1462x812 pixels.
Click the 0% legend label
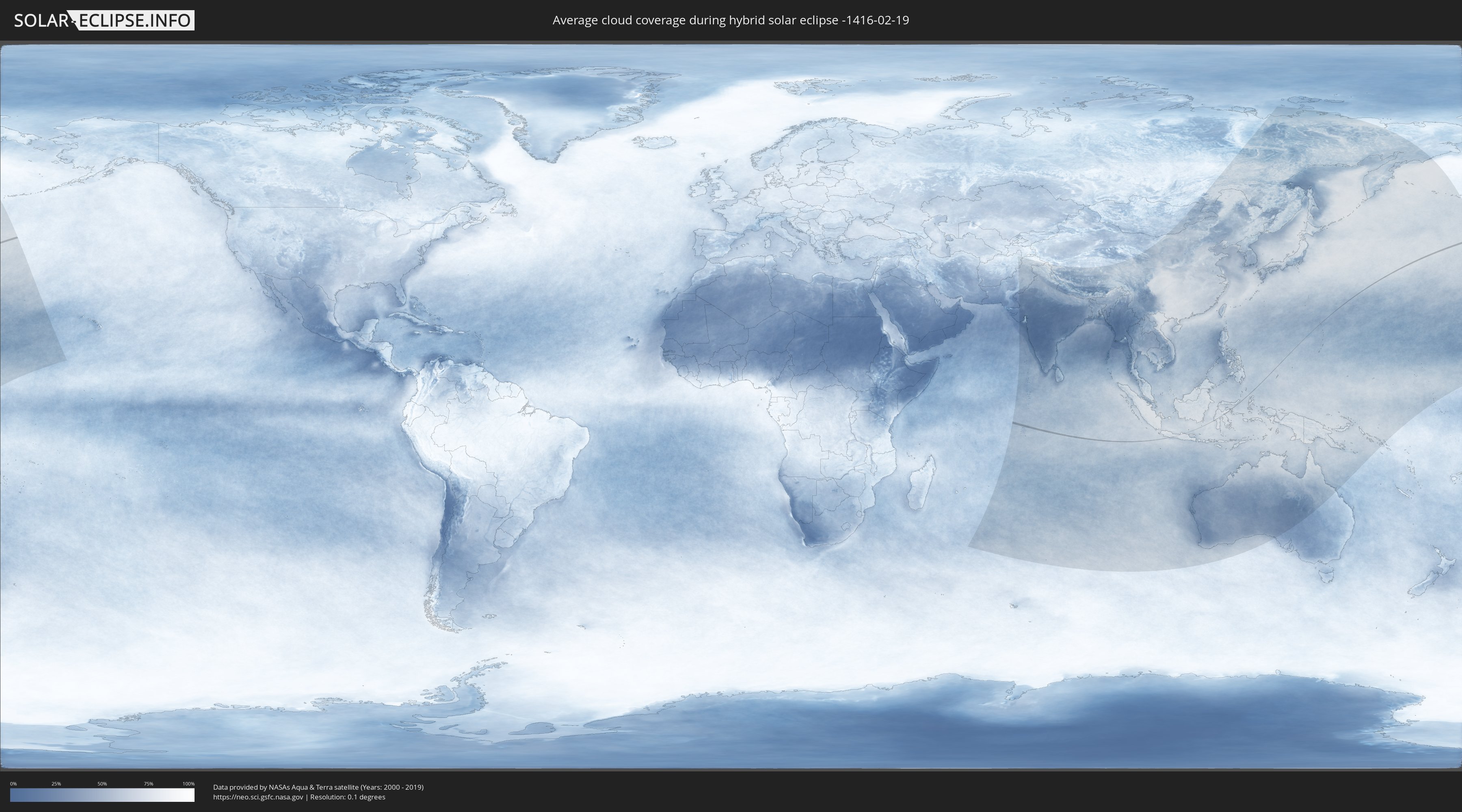point(13,784)
